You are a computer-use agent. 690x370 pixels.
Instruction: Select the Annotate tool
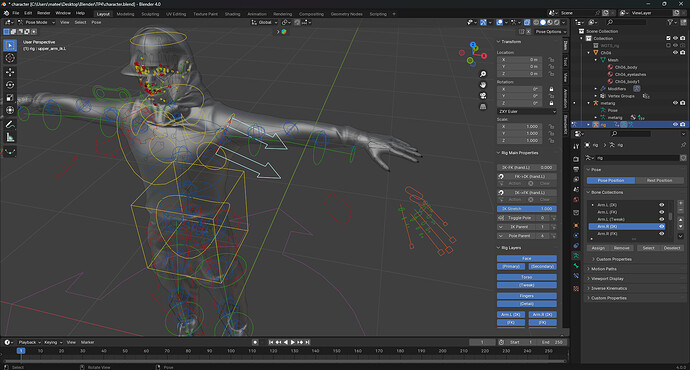click(10, 125)
